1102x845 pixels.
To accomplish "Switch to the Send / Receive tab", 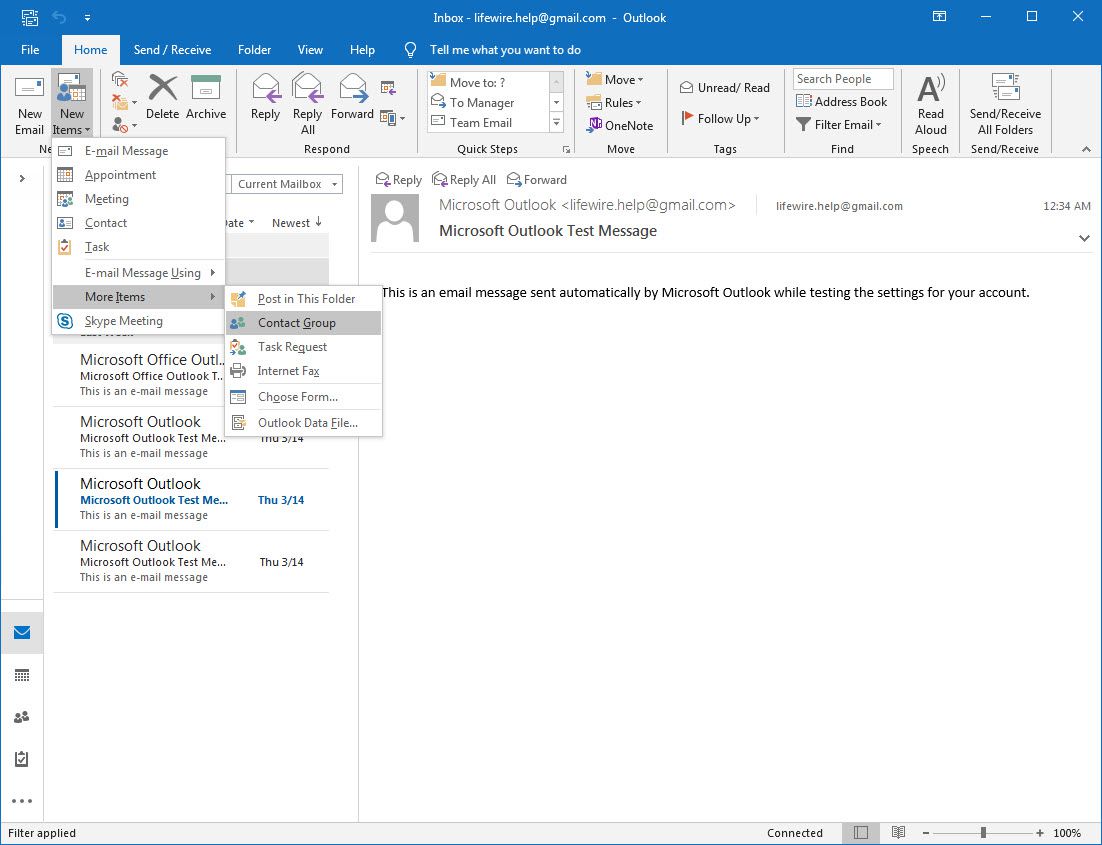I will click(x=172, y=50).
